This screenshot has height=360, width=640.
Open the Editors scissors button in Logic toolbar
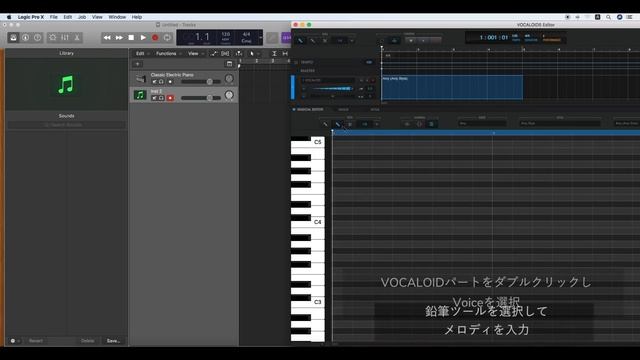click(x=77, y=38)
